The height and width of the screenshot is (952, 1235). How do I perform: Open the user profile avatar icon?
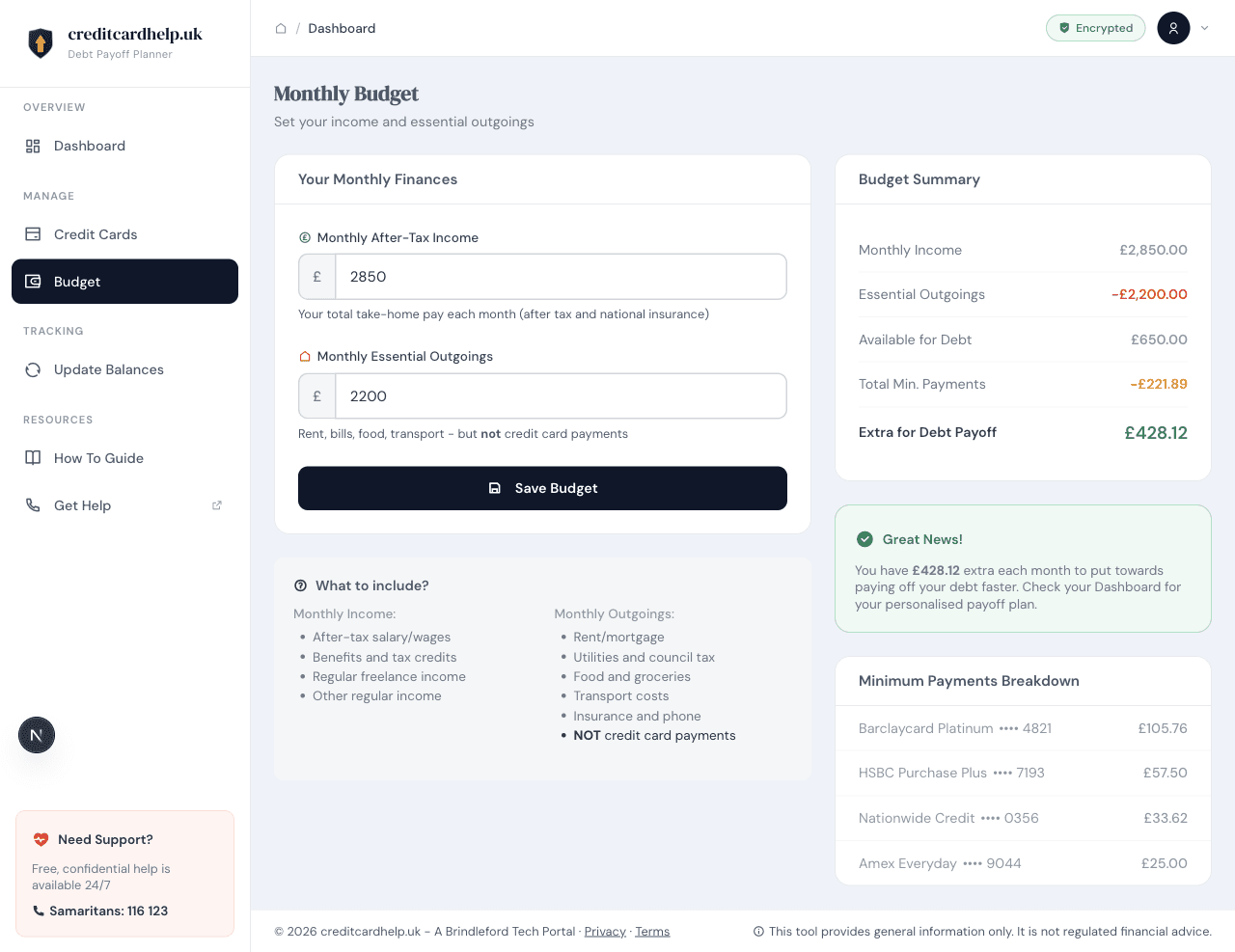point(1173,28)
